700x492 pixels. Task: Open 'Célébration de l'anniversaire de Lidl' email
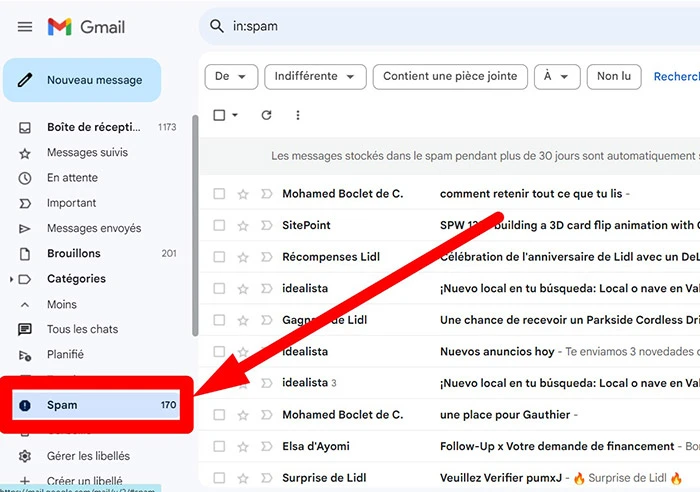pyautogui.click(x=570, y=257)
